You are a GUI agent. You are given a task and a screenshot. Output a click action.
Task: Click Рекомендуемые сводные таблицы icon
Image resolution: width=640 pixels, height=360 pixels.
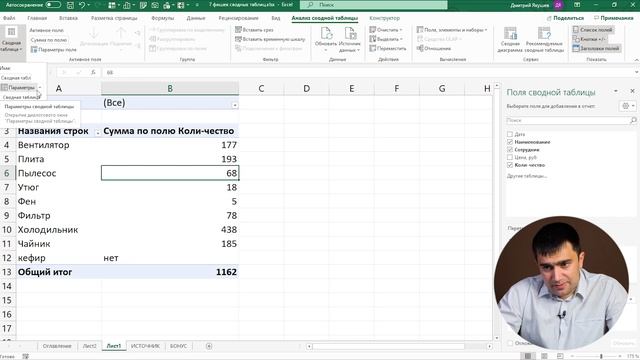click(x=544, y=33)
